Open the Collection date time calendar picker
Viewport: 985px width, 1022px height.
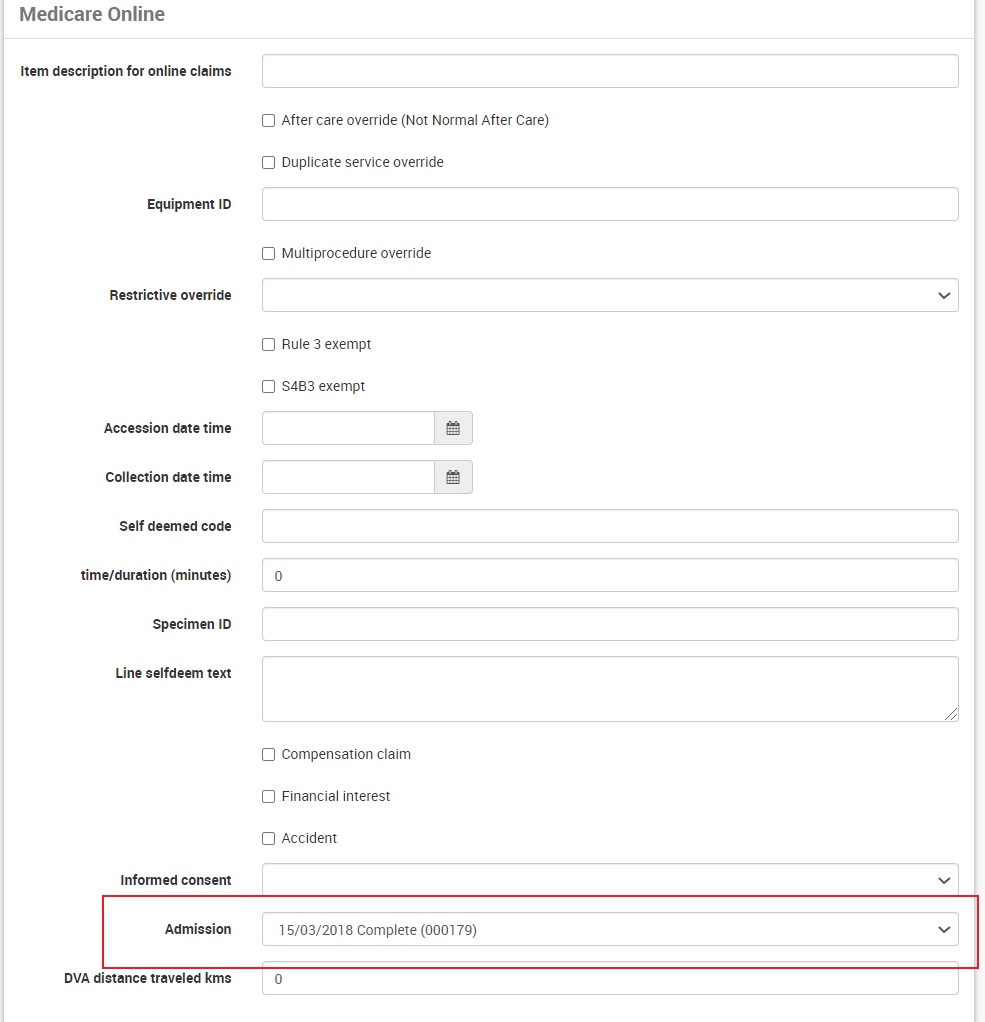[453, 477]
